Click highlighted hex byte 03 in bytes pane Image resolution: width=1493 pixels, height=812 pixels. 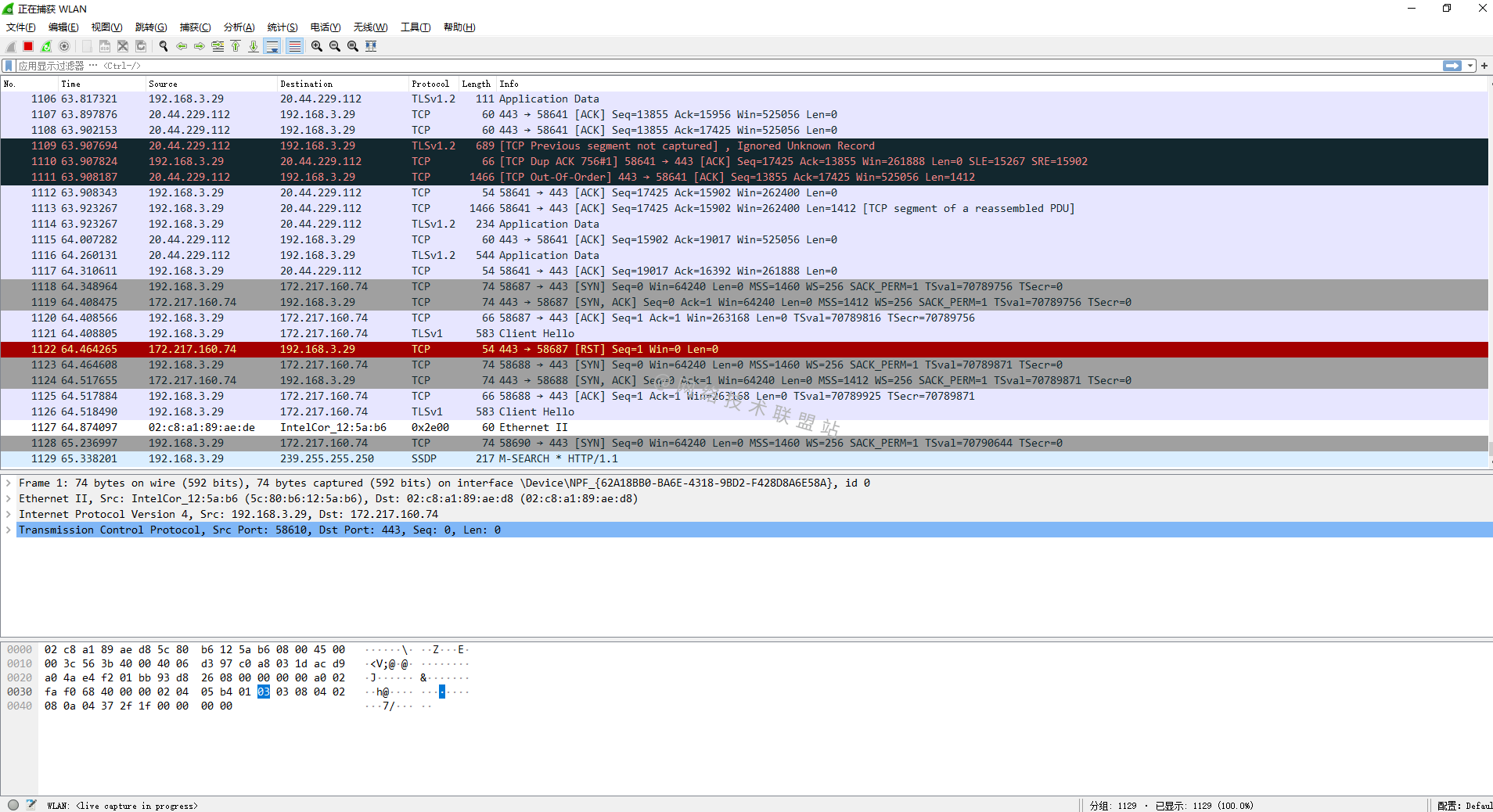coord(264,692)
